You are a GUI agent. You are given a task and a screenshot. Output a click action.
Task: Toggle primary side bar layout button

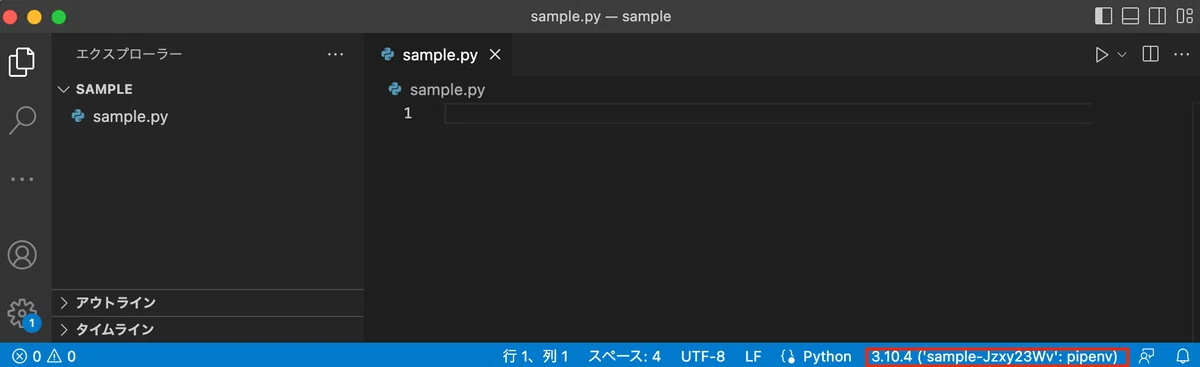point(1104,16)
